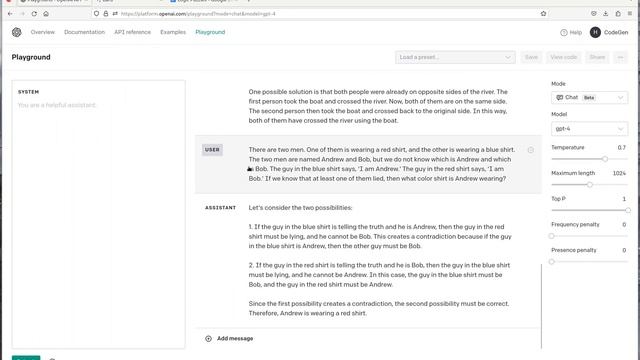Click the CodeGen account avatar
Viewport: 640px width, 360px height.
tap(595, 32)
